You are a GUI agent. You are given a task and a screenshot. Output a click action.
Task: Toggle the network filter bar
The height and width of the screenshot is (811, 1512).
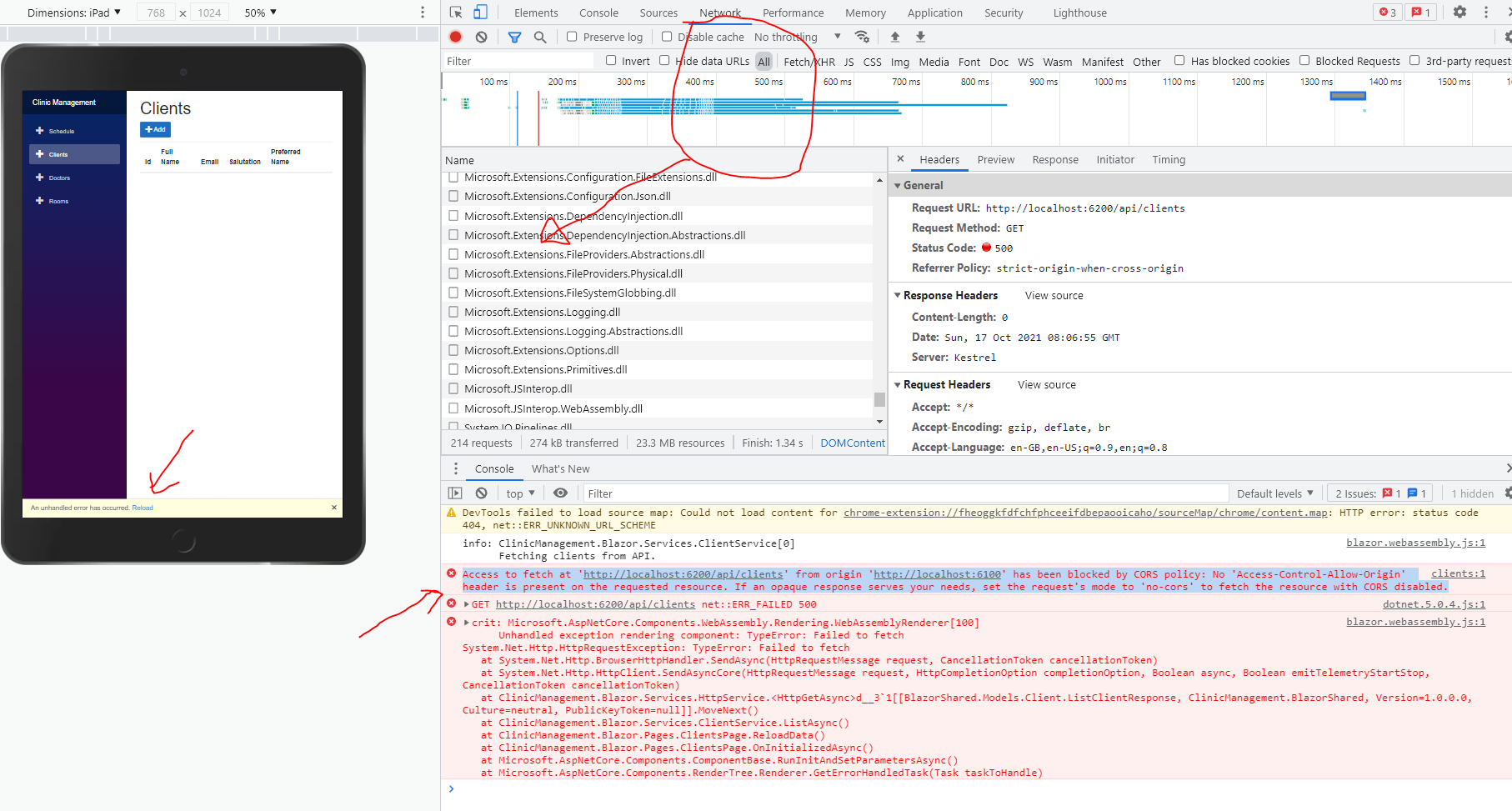514,37
